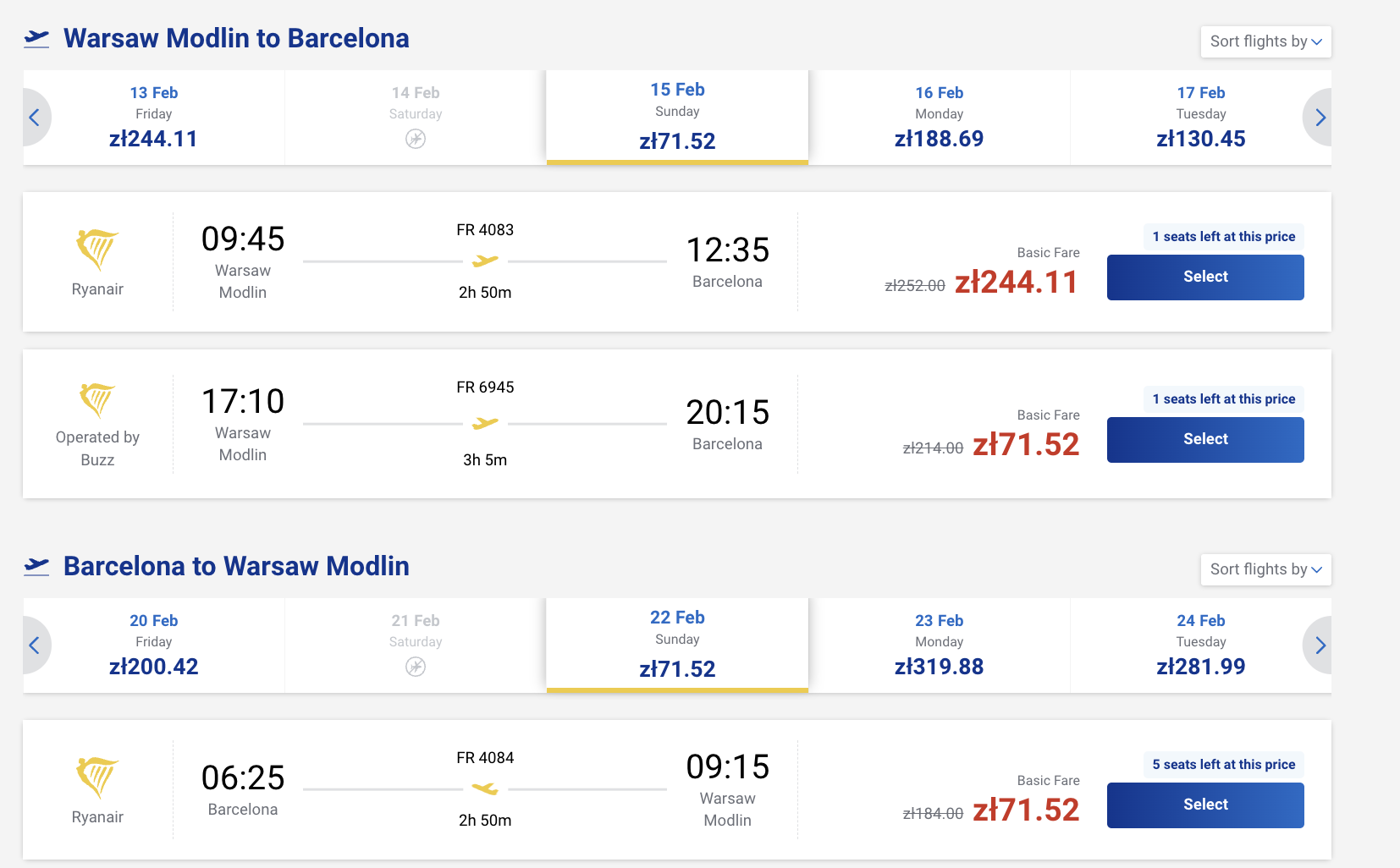The width and height of the screenshot is (1400, 868).
Task: Switch to 20 Feb Friday return date
Action: point(154,645)
